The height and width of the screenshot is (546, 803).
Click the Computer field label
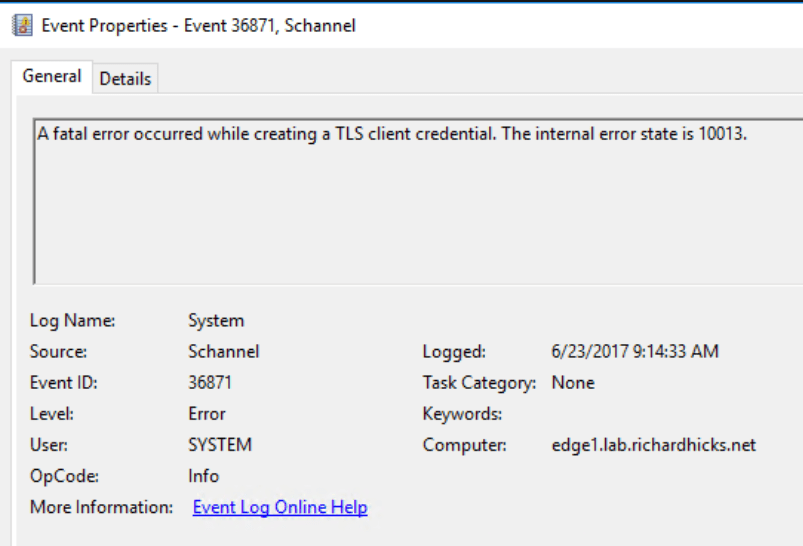click(x=465, y=444)
